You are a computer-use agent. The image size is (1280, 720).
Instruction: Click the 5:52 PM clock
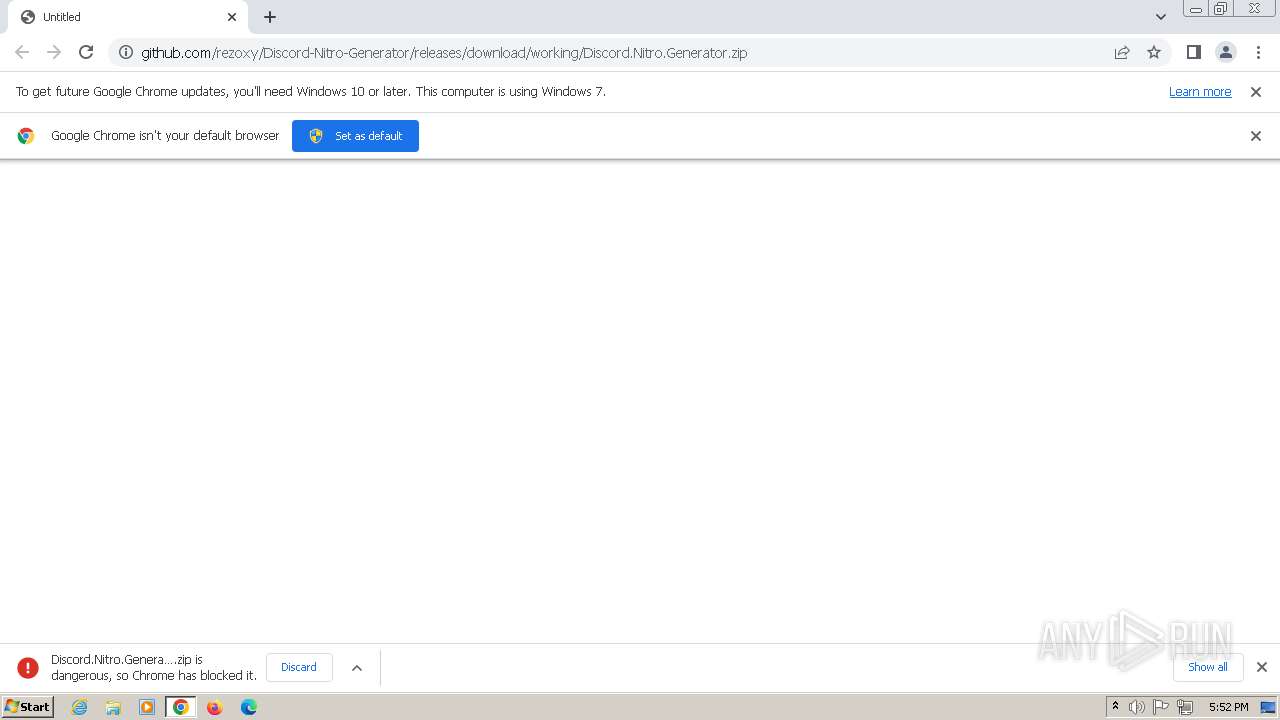click(x=1228, y=707)
